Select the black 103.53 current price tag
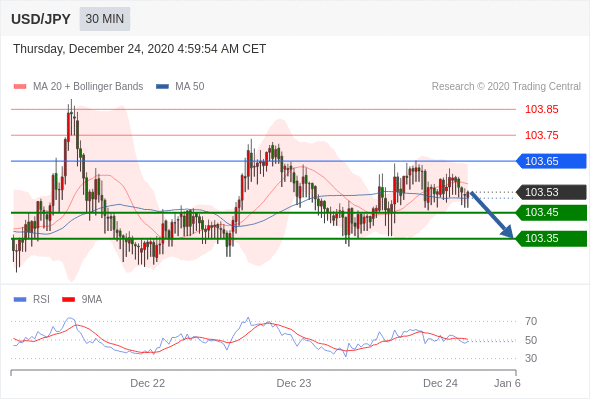The image size is (590, 400). tap(551, 192)
